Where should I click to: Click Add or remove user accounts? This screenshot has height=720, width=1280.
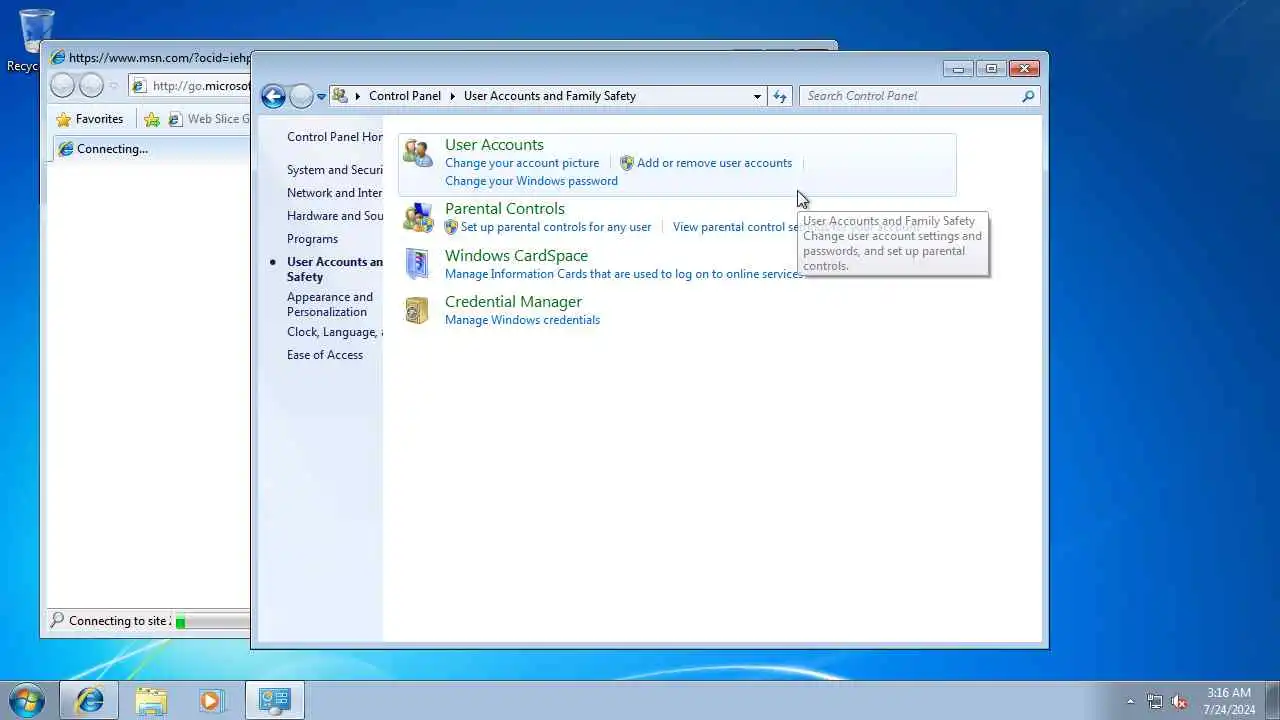pos(714,163)
